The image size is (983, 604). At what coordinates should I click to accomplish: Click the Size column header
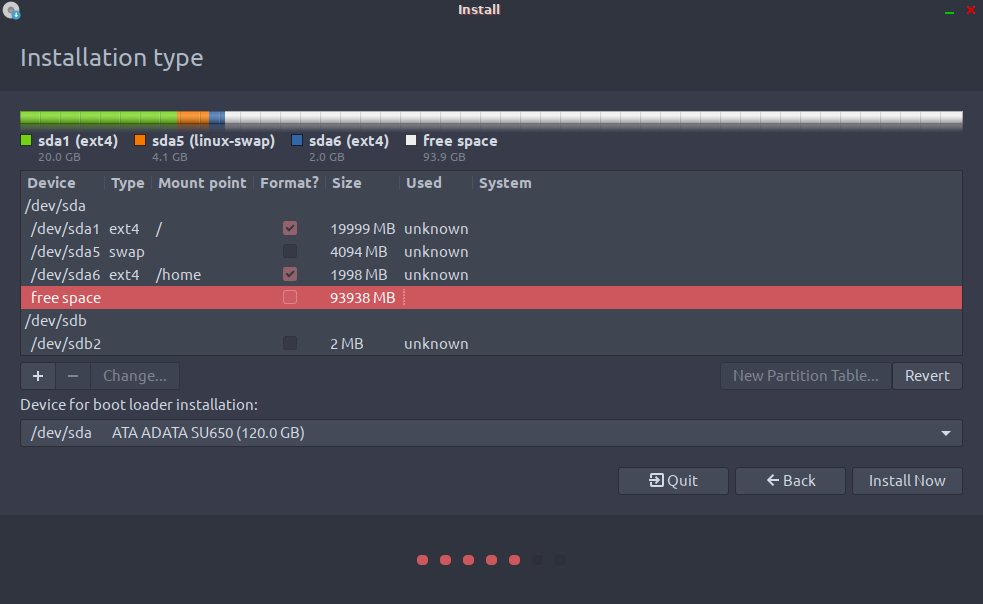pos(347,183)
